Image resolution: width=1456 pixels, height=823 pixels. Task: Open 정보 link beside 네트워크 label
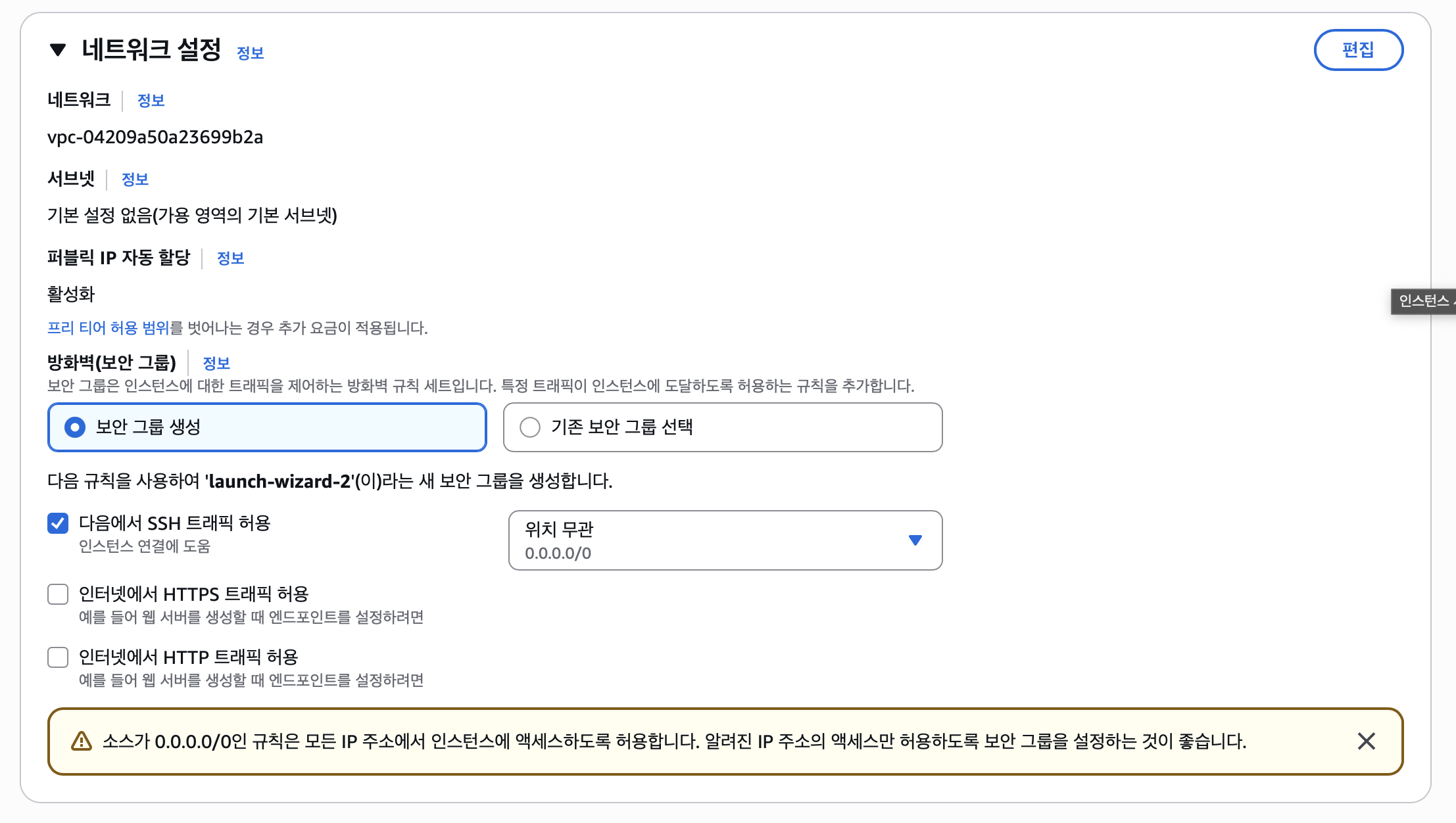coord(151,101)
